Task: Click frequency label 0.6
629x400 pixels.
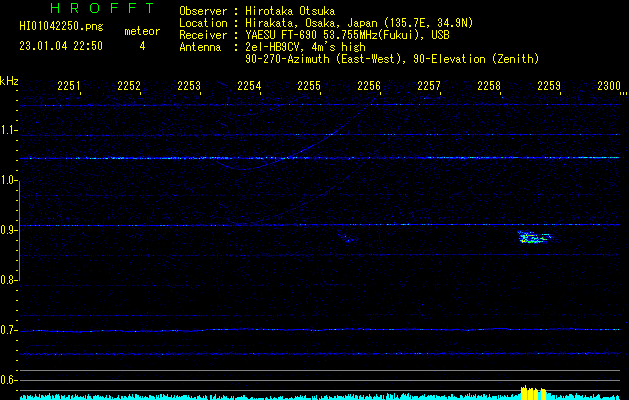Action: [x=8, y=380]
